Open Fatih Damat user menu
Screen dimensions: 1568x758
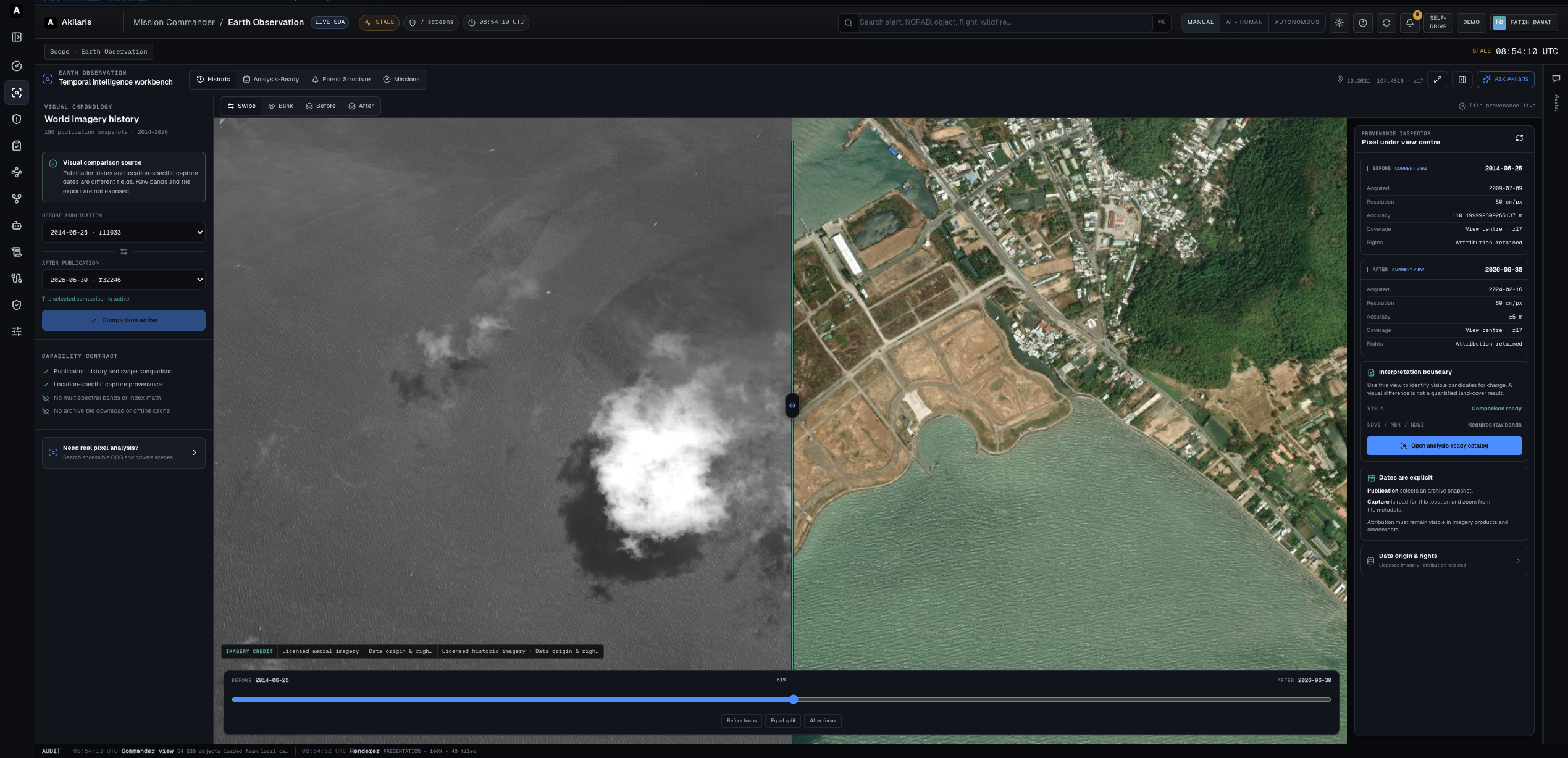tap(1524, 22)
